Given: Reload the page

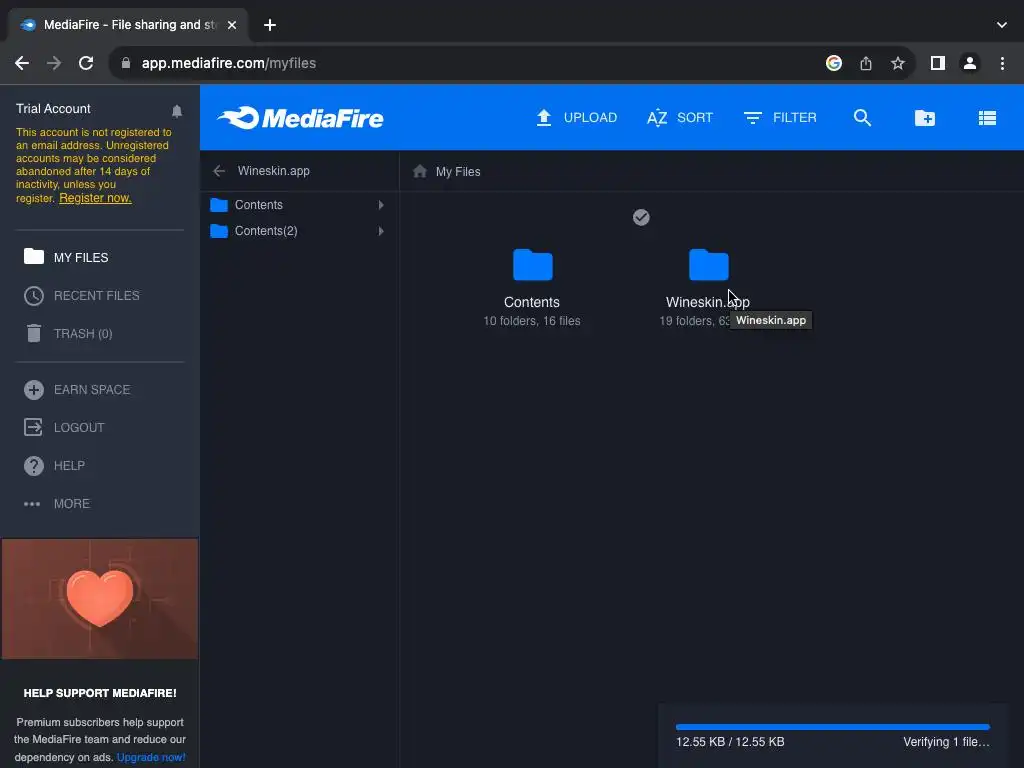Looking at the screenshot, I should point(86,63).
